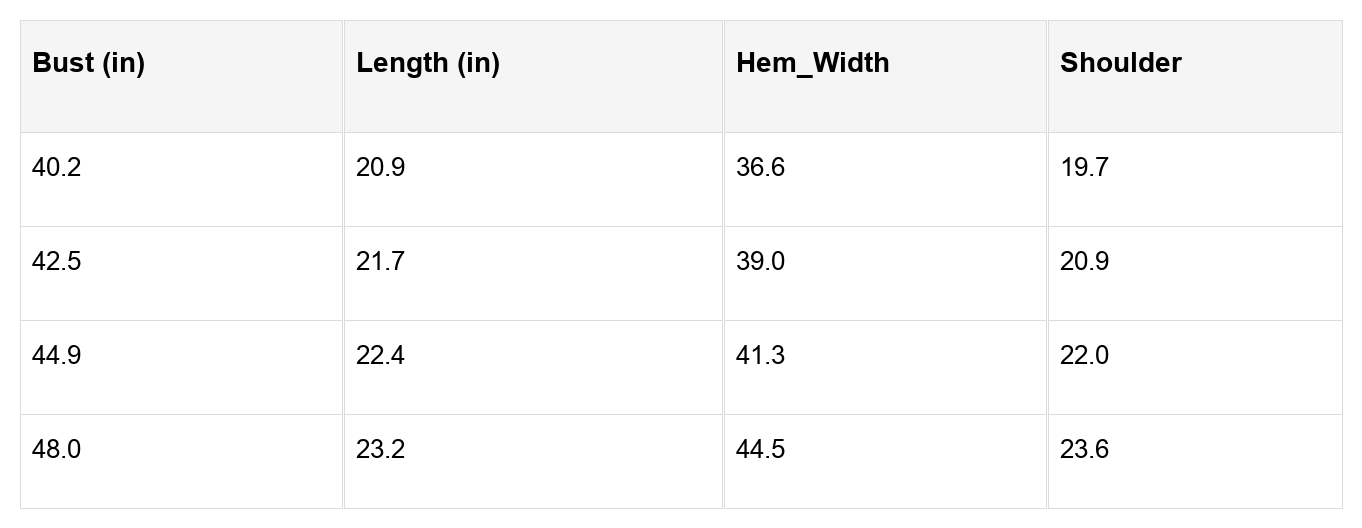Select the length cell 21.7
The width and height of the screenshot is (1362, 528).
pos(380,262)
